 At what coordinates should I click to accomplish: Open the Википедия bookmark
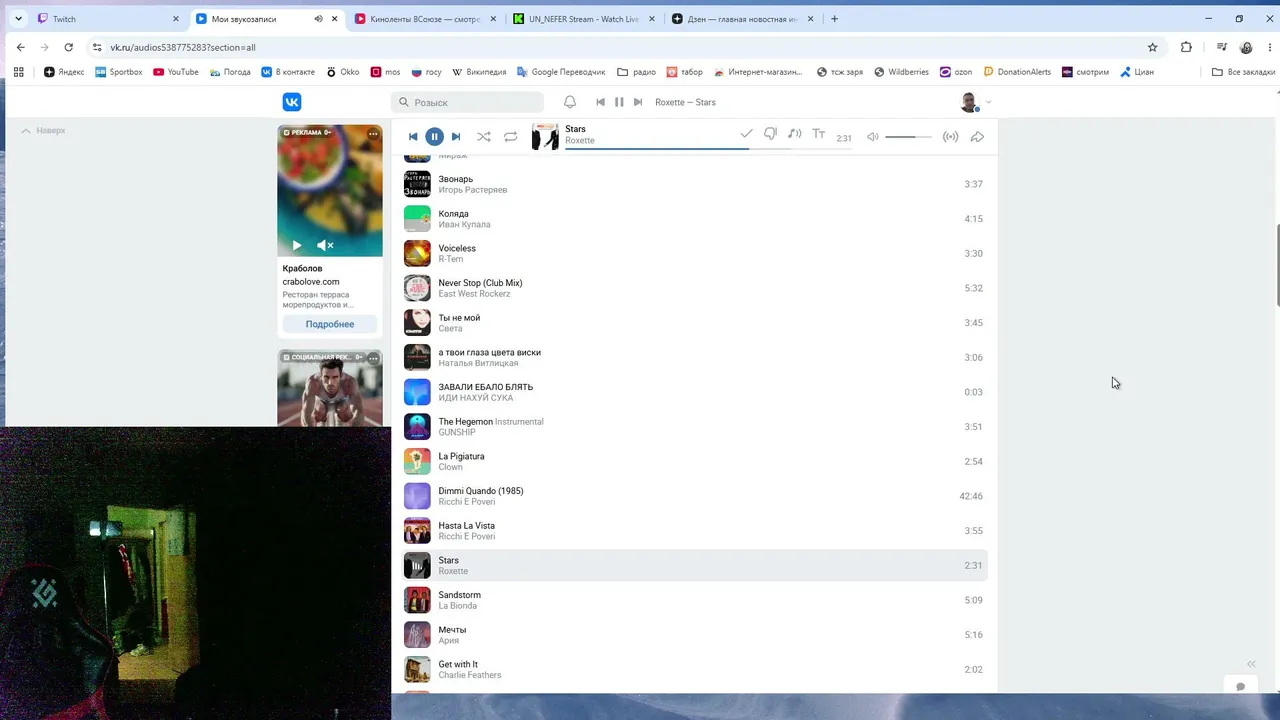480,72
